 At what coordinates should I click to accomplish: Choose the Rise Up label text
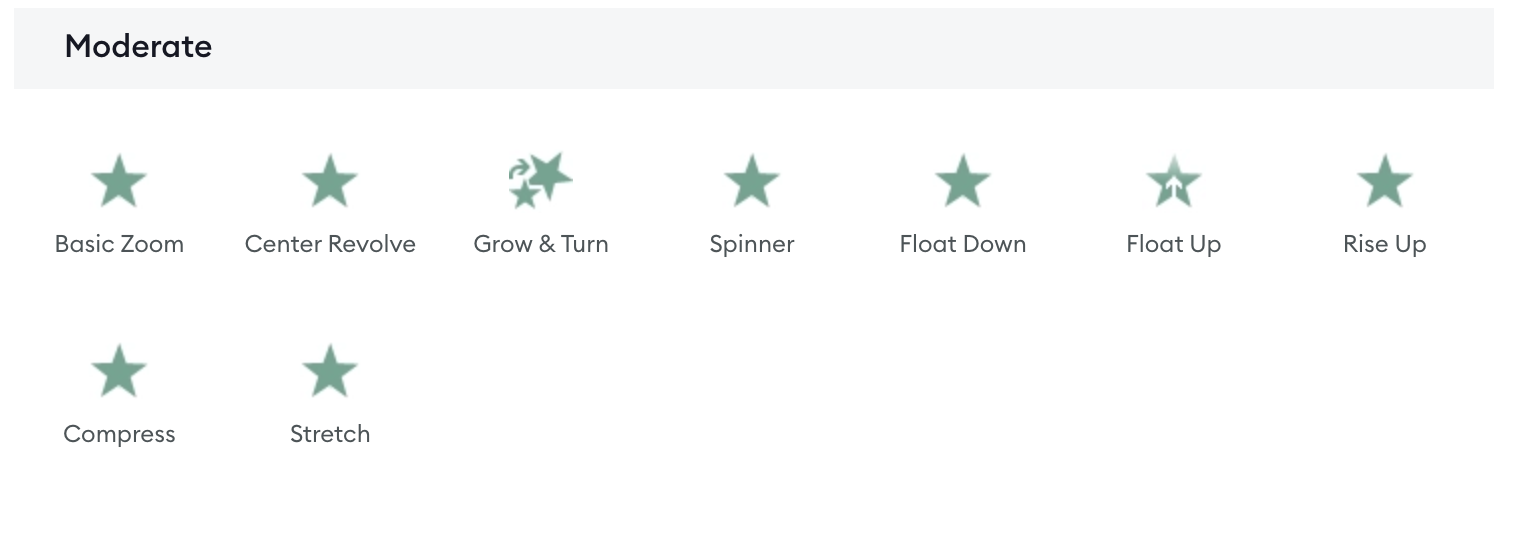click(x=1385, y=245)
